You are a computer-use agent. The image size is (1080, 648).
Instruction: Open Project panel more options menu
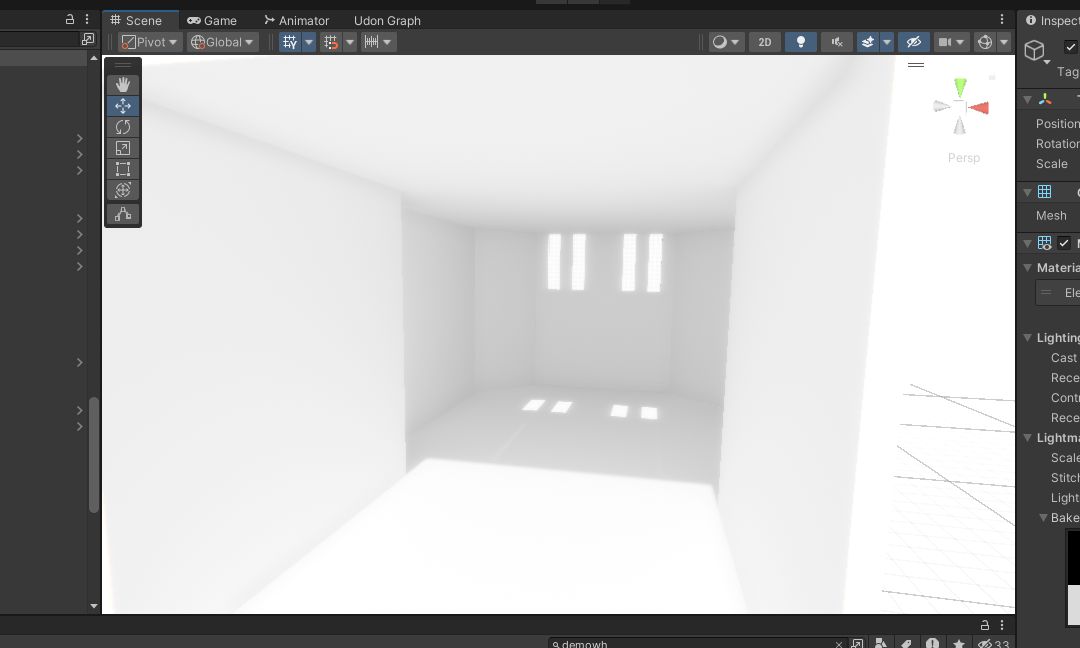tap(1001, 625)
